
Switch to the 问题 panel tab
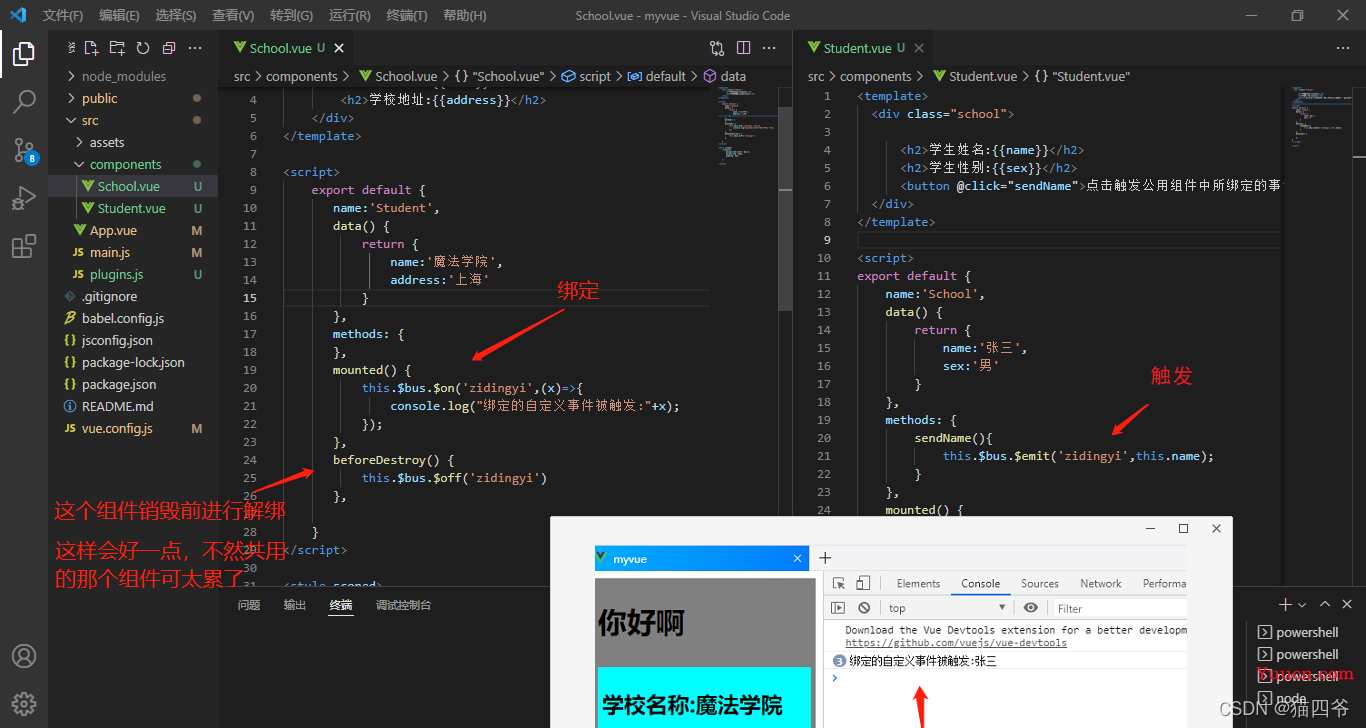coord(249,605)
